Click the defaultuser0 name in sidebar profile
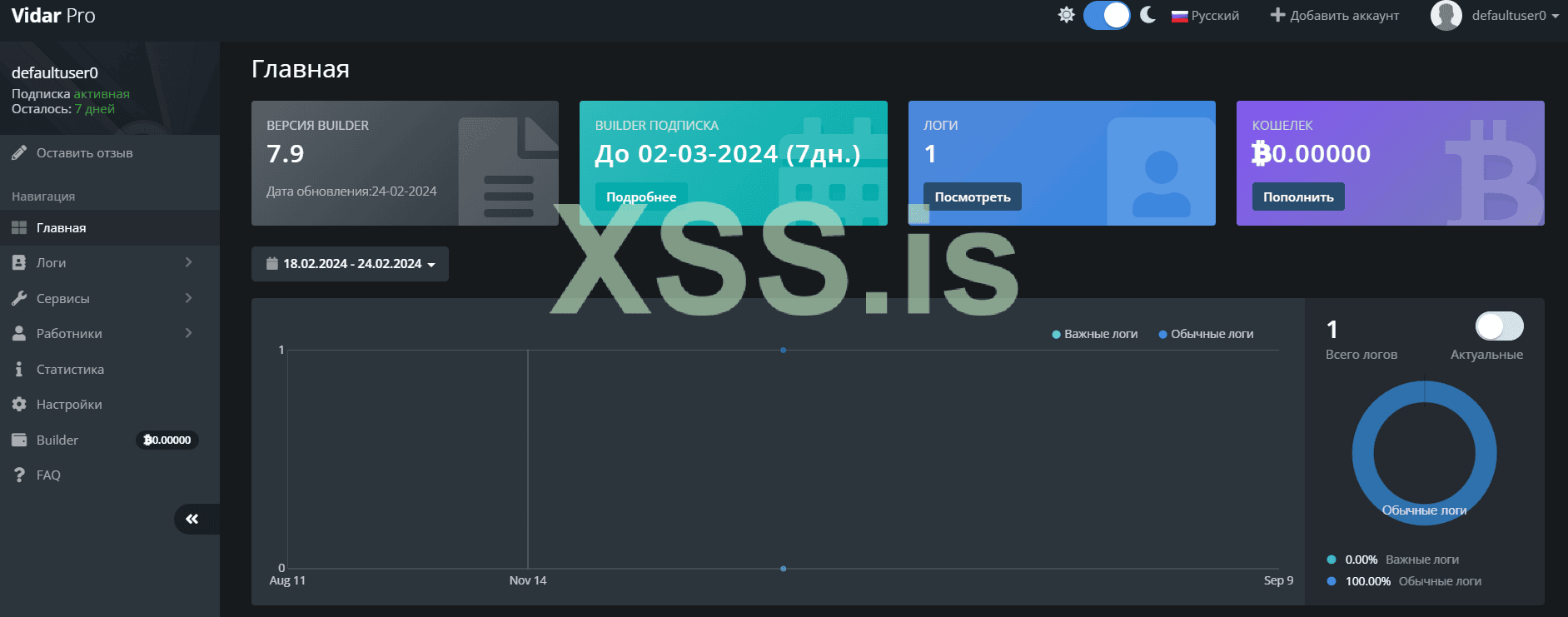 [55, 73]
